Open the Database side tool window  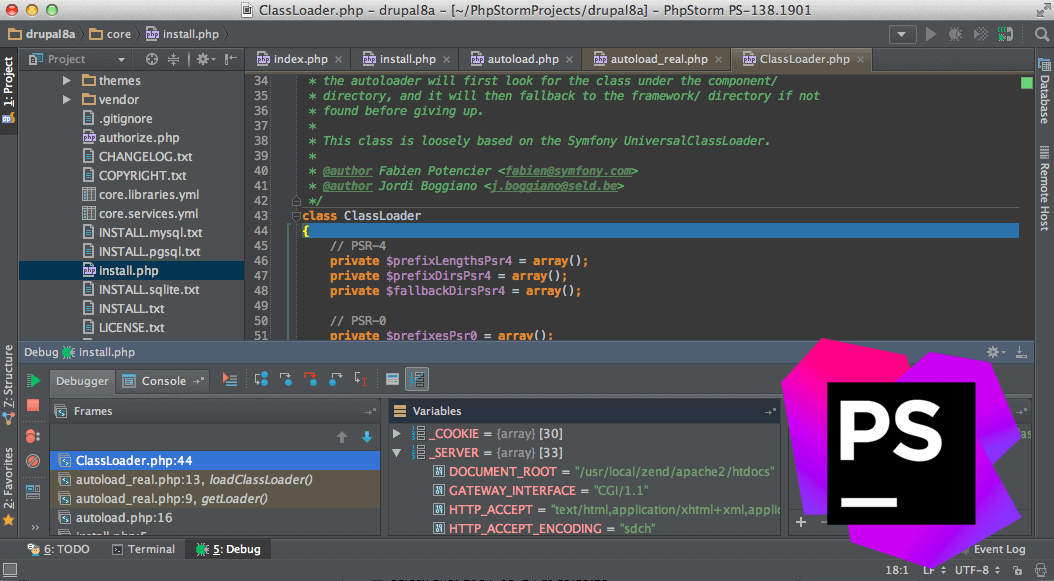point(1045,91)
